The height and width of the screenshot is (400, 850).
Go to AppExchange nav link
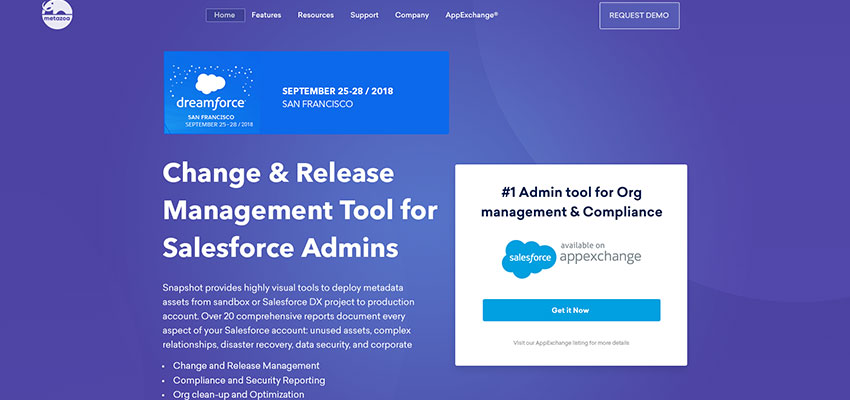(472, 15)
